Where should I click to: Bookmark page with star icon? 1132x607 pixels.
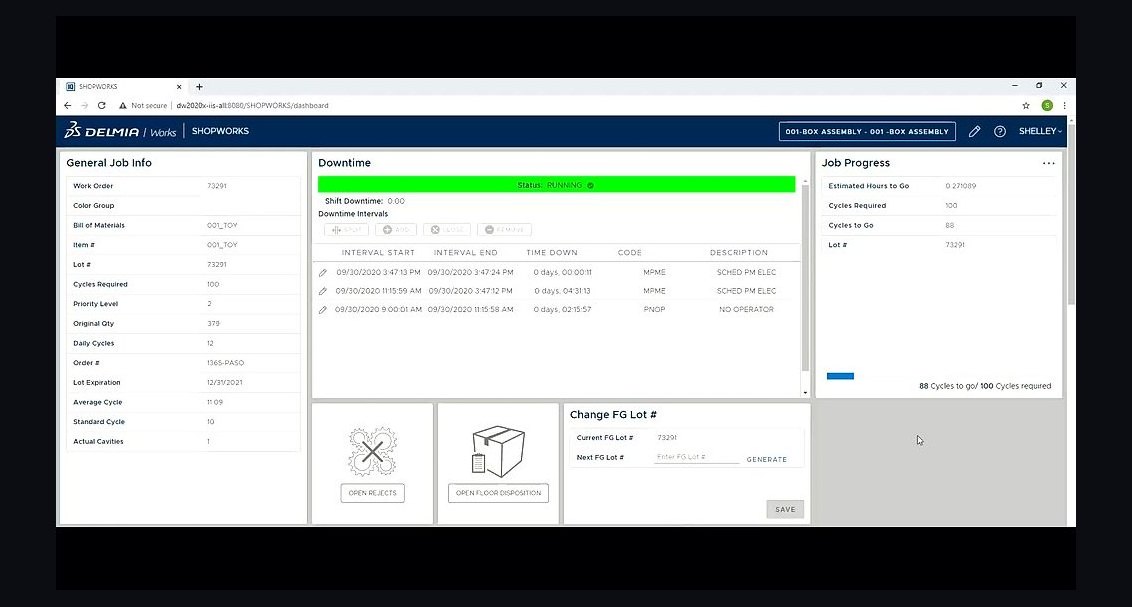point(1026,105)
